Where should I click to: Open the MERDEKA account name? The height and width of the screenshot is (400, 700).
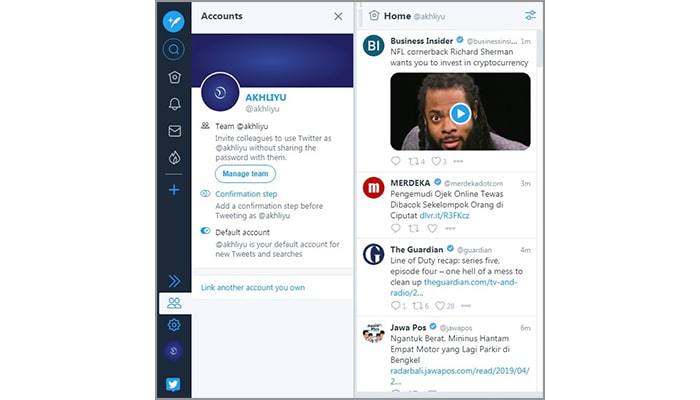click(410, 183)
